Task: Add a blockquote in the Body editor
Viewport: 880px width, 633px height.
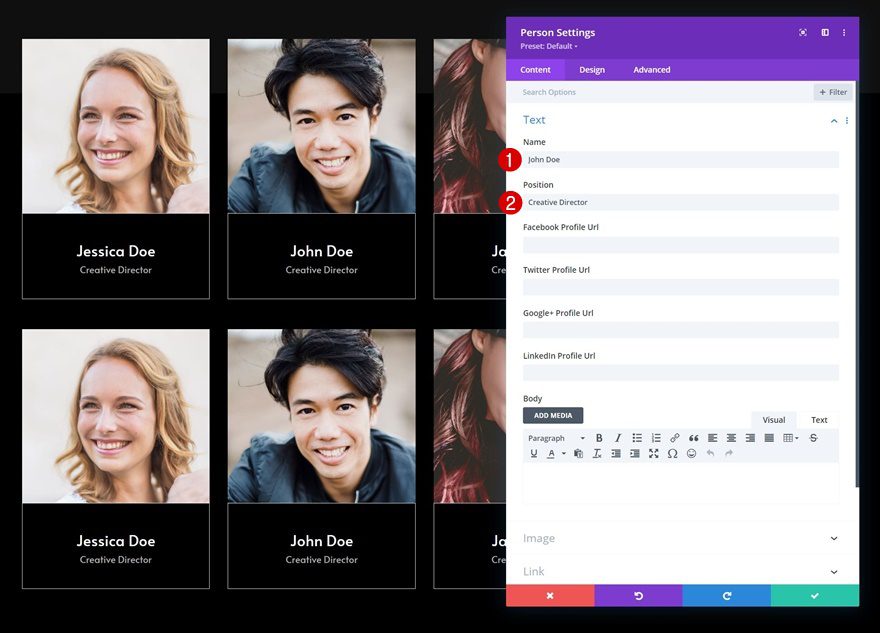Action: pos(693,437)
